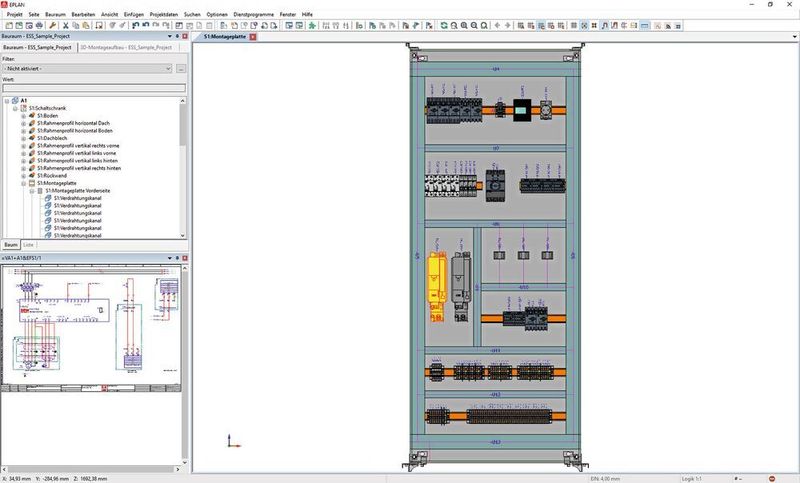This screenshot has height=483, width=800.
Task: Click the print icon in the toolbar
Action: coord(39,26)
